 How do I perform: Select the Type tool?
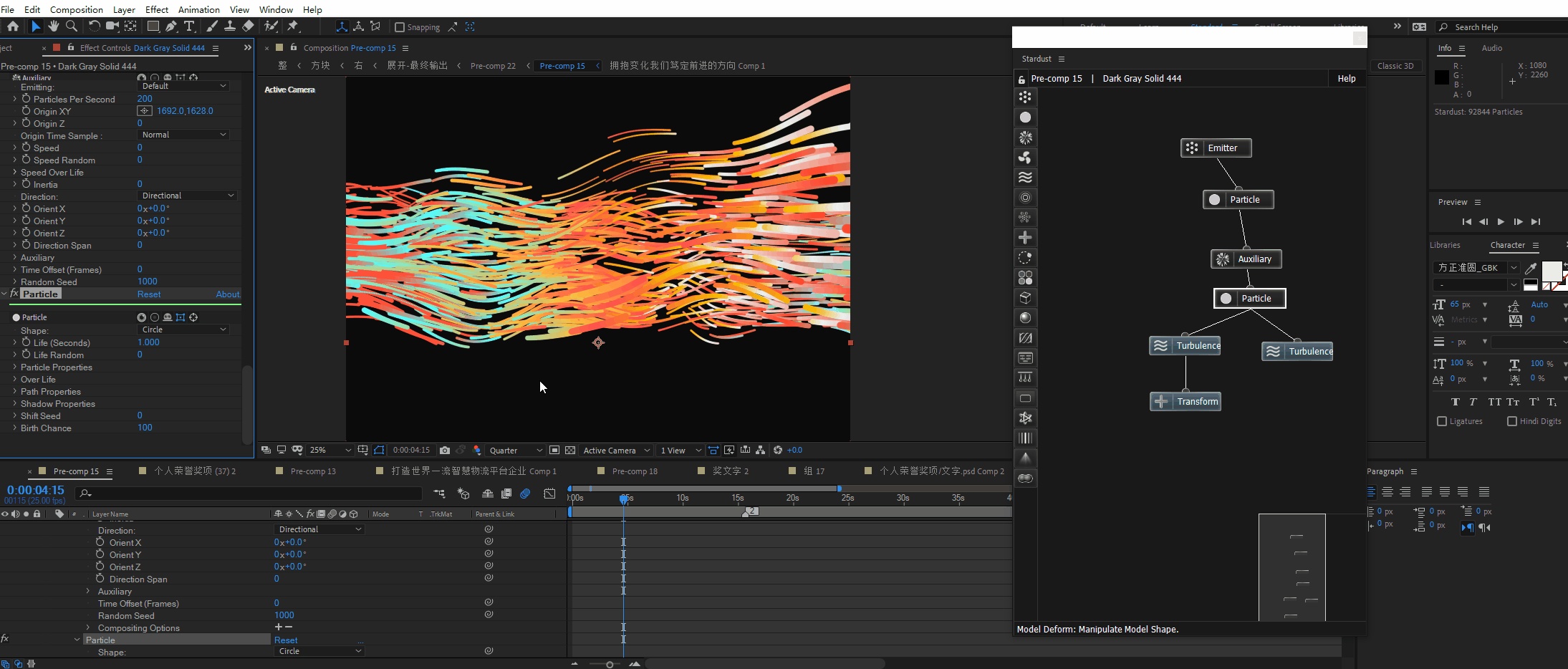point(189,27)
